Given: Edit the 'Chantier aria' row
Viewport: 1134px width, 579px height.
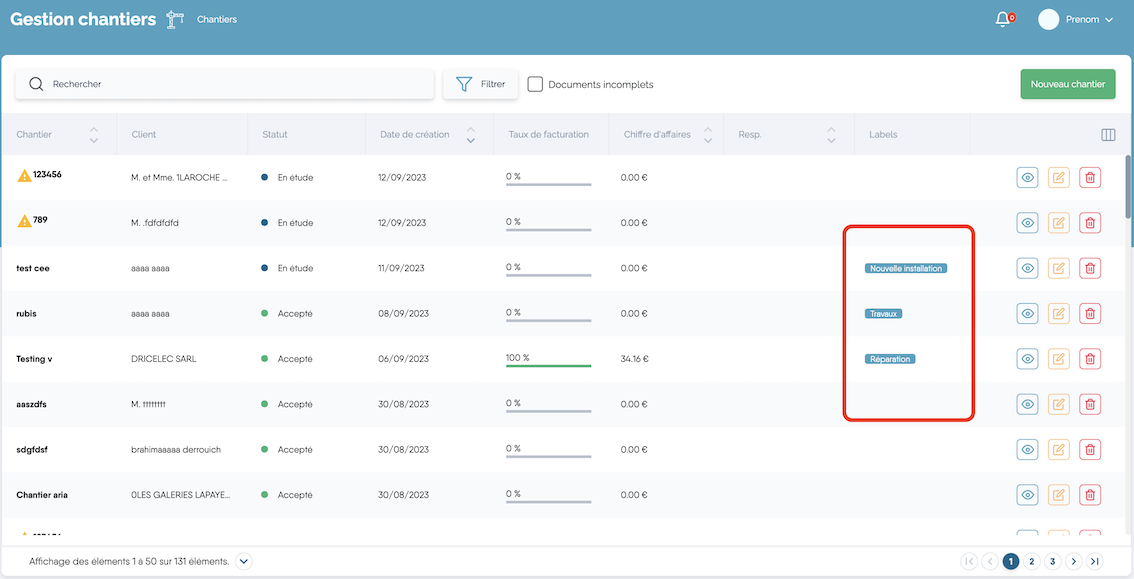Looking at the screenshot, I should (1059, 494).
